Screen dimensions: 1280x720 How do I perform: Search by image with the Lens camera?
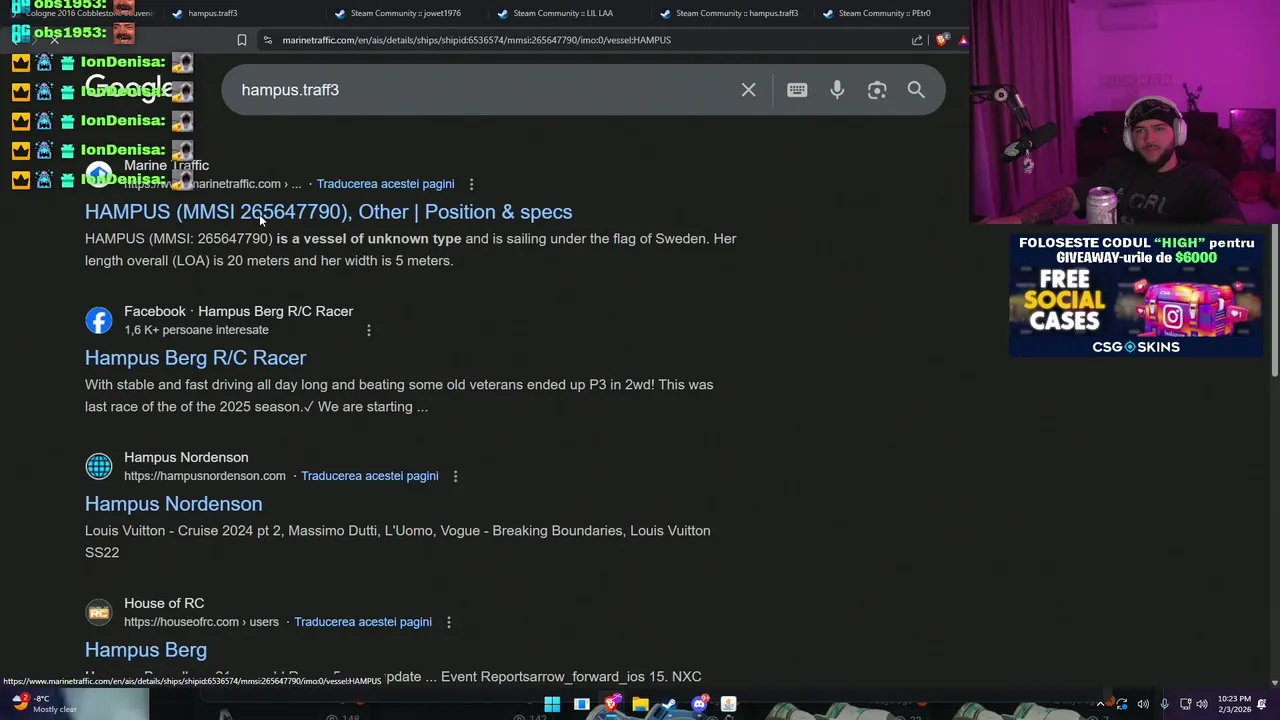[877, 90]
